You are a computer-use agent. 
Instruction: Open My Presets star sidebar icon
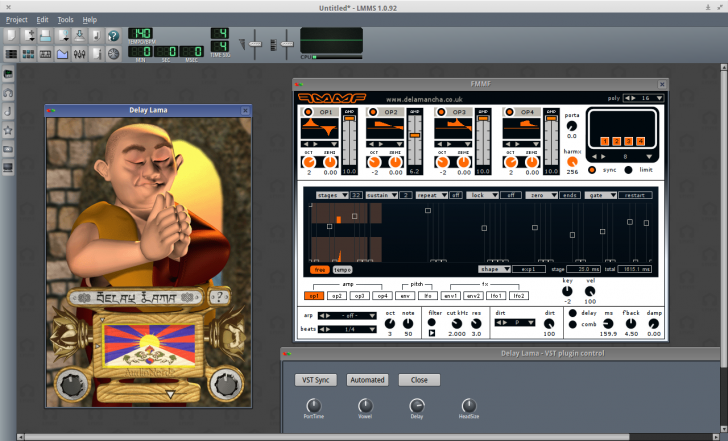[x=8, y=130]
